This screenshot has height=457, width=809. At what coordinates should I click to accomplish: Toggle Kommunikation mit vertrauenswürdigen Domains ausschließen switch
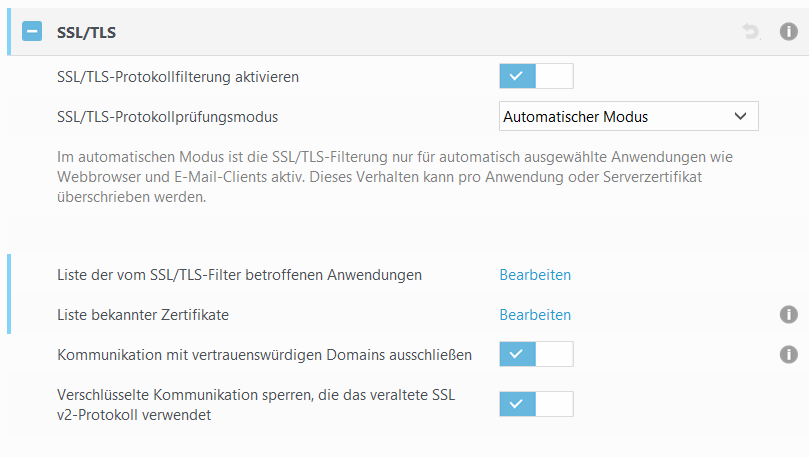(536, 354)
